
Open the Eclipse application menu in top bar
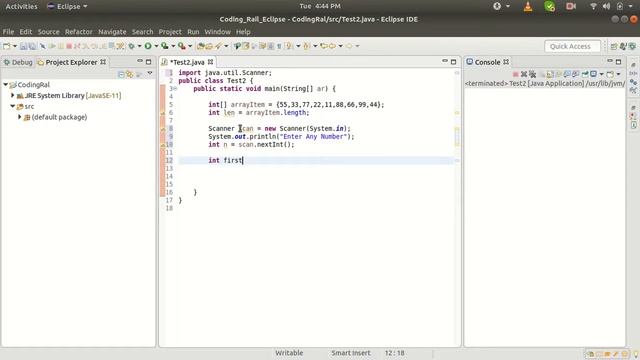click(67, 6)
